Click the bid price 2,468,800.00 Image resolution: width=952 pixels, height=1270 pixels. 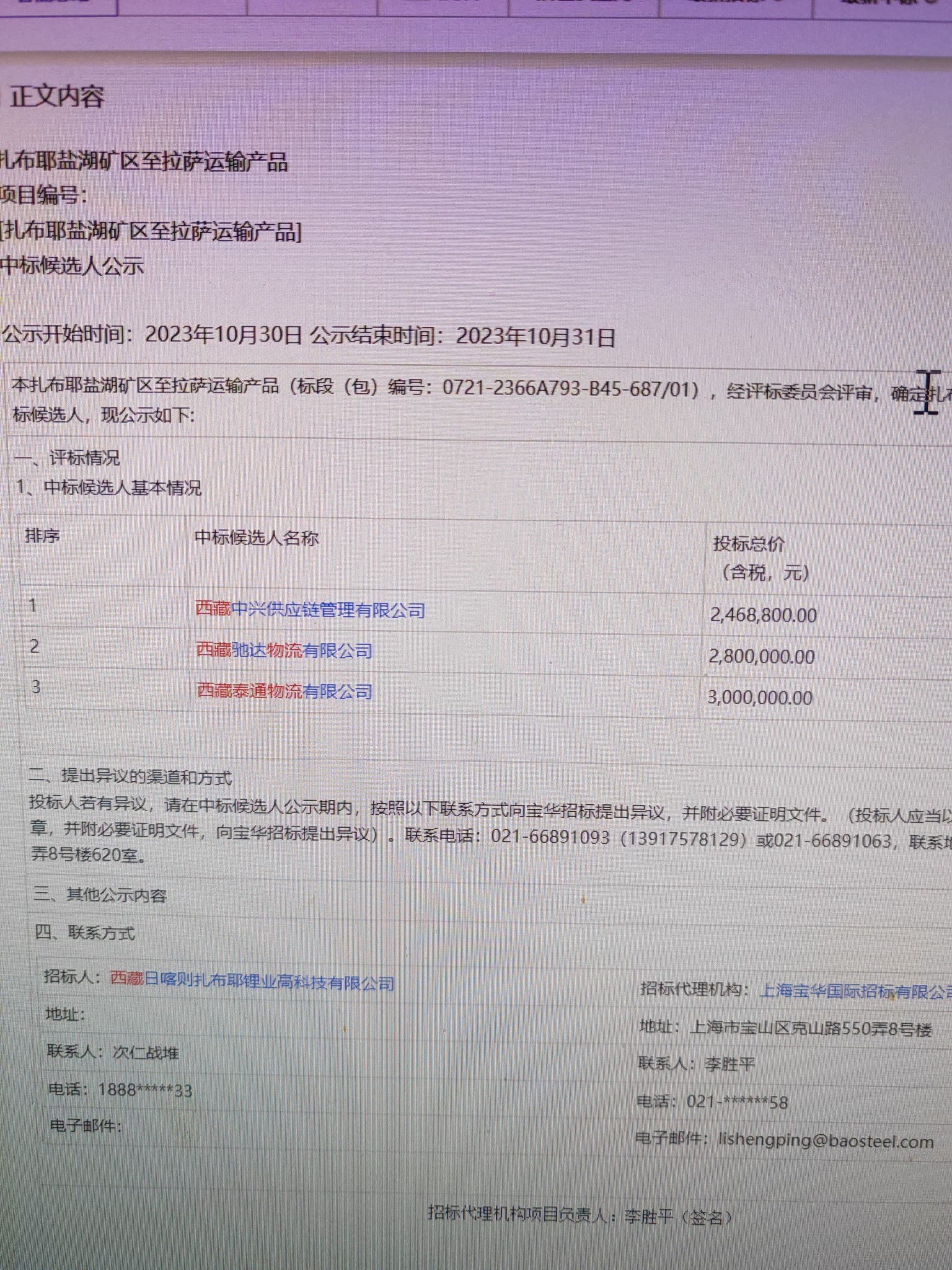tap(764, 615)
